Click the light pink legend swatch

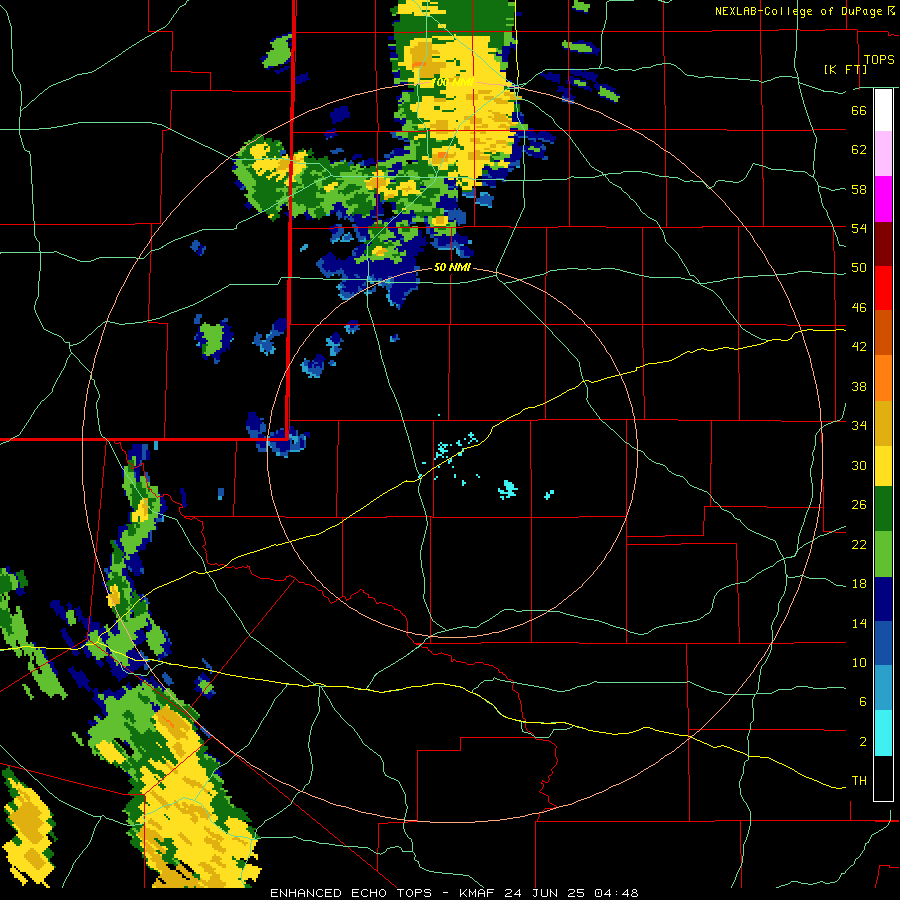883,153
